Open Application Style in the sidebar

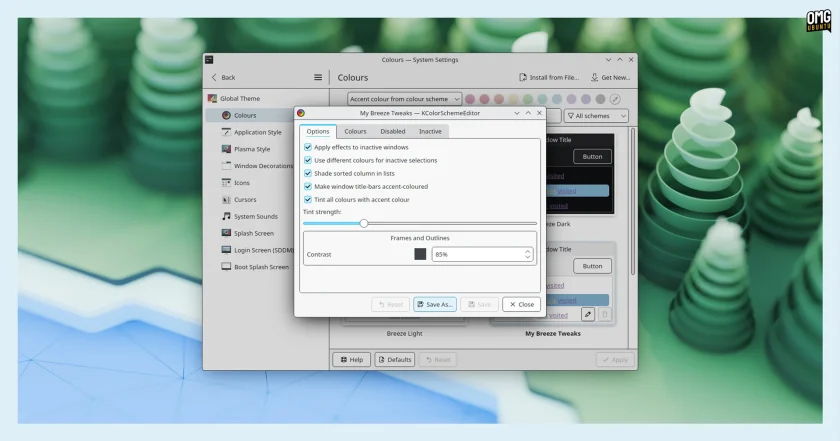[250, 132]
